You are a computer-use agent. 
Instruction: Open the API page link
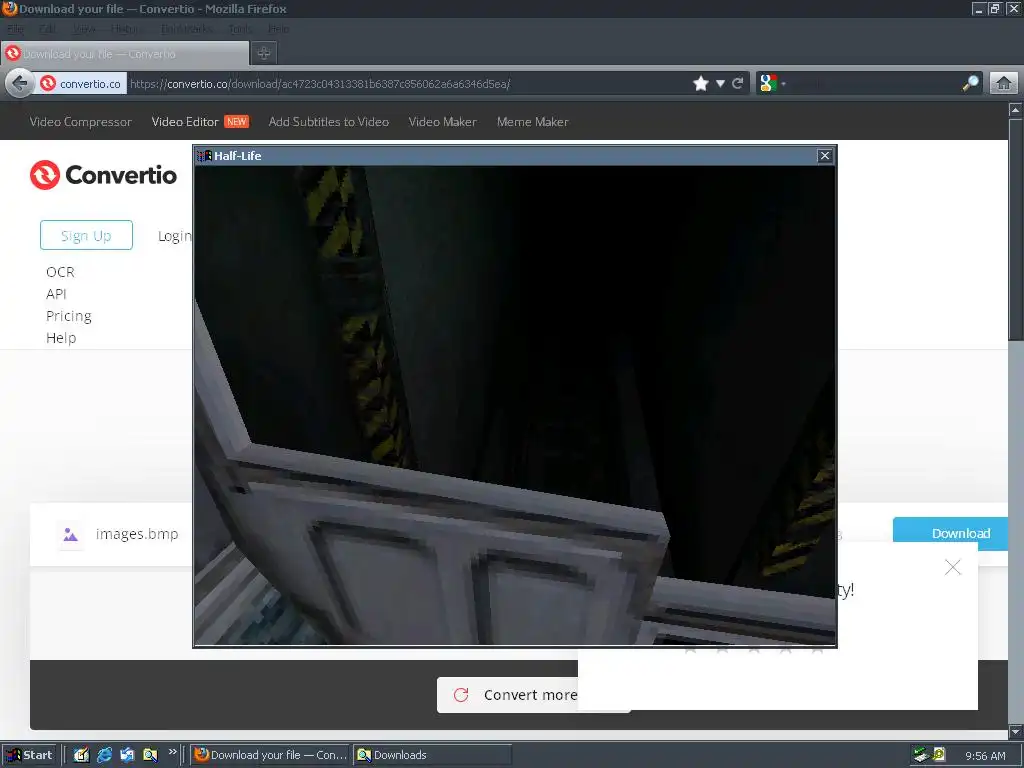pos(56,294)
